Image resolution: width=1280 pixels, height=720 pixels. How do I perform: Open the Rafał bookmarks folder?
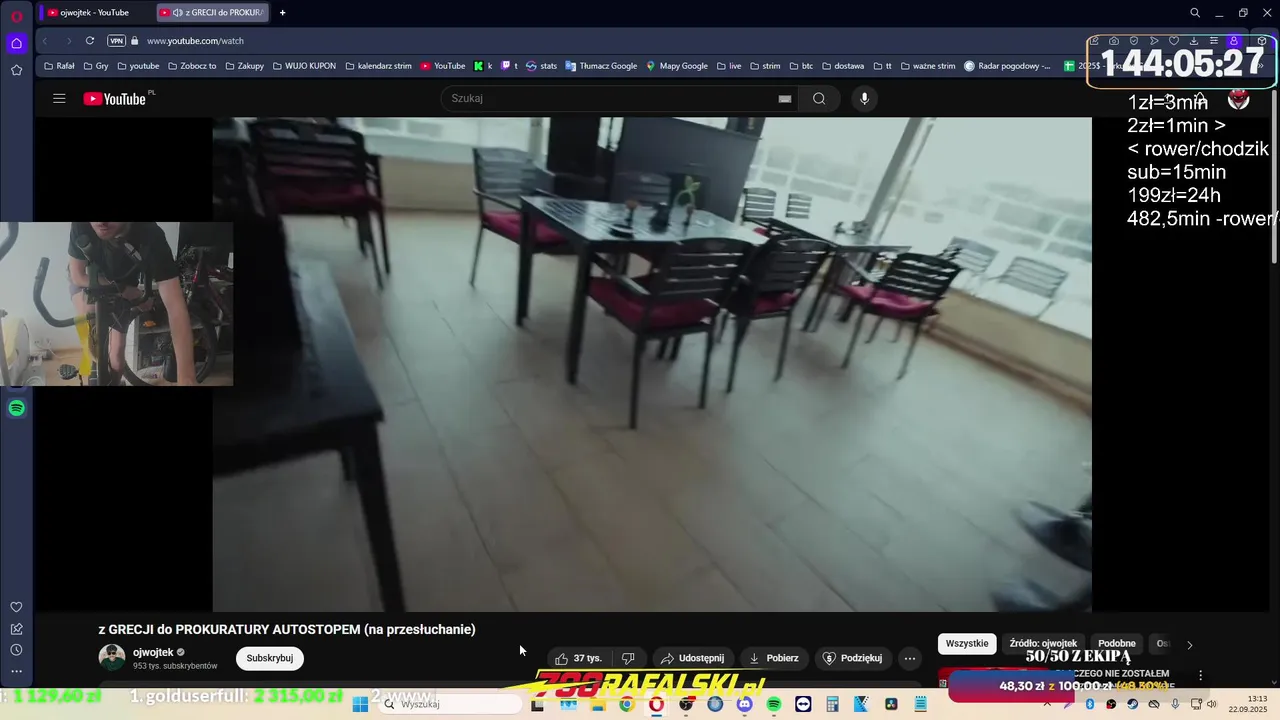click(x=59, y=66)
